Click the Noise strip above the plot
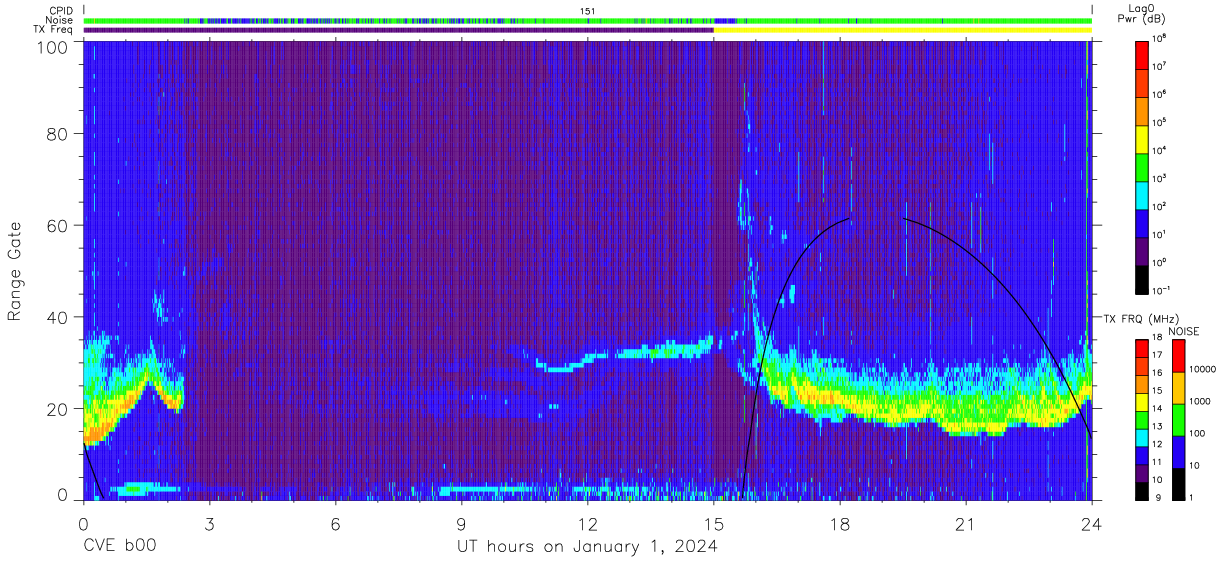 tap(588, 20)
